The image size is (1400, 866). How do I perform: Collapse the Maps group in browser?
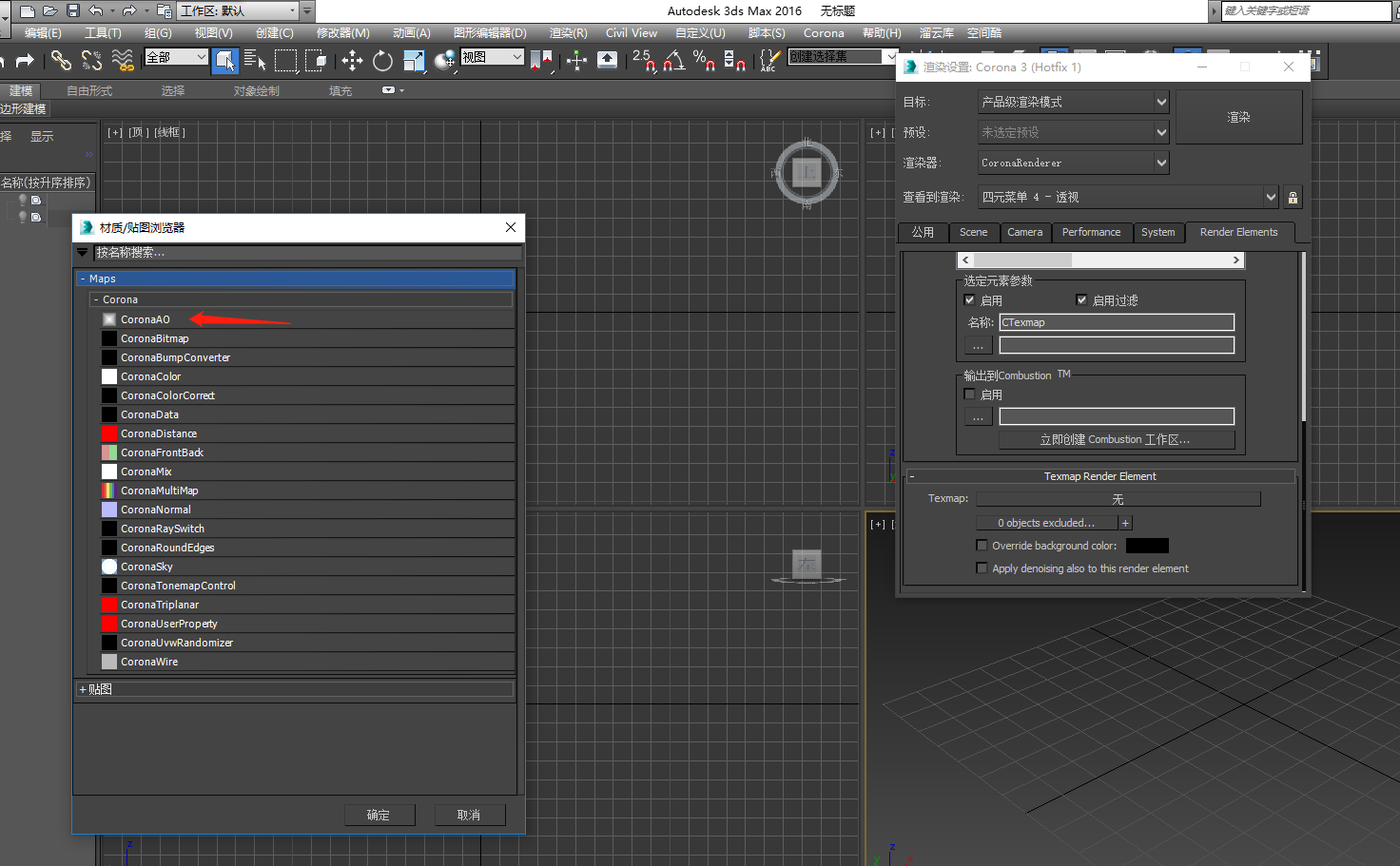84,279
